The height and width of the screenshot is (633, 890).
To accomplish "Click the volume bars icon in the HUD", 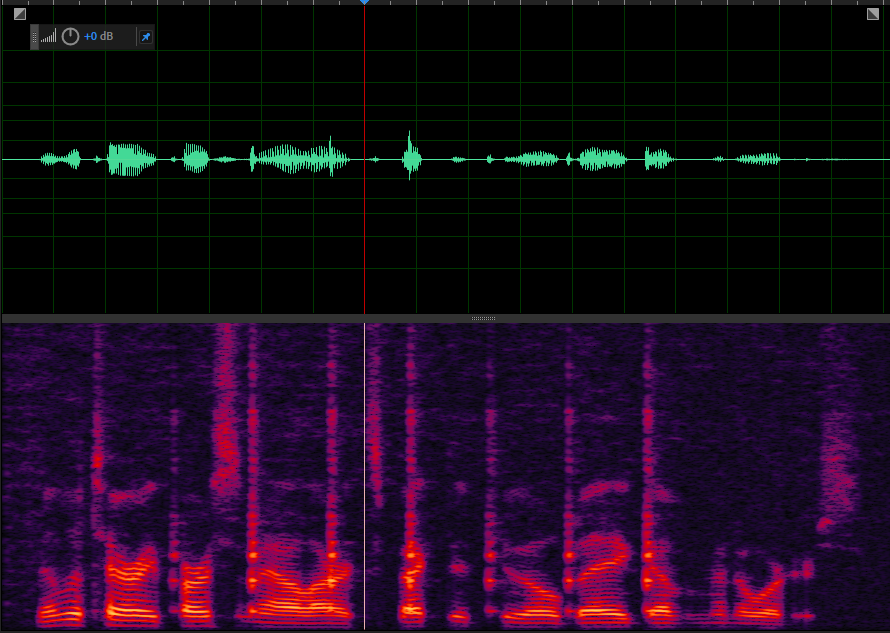I will coord(48,37).
